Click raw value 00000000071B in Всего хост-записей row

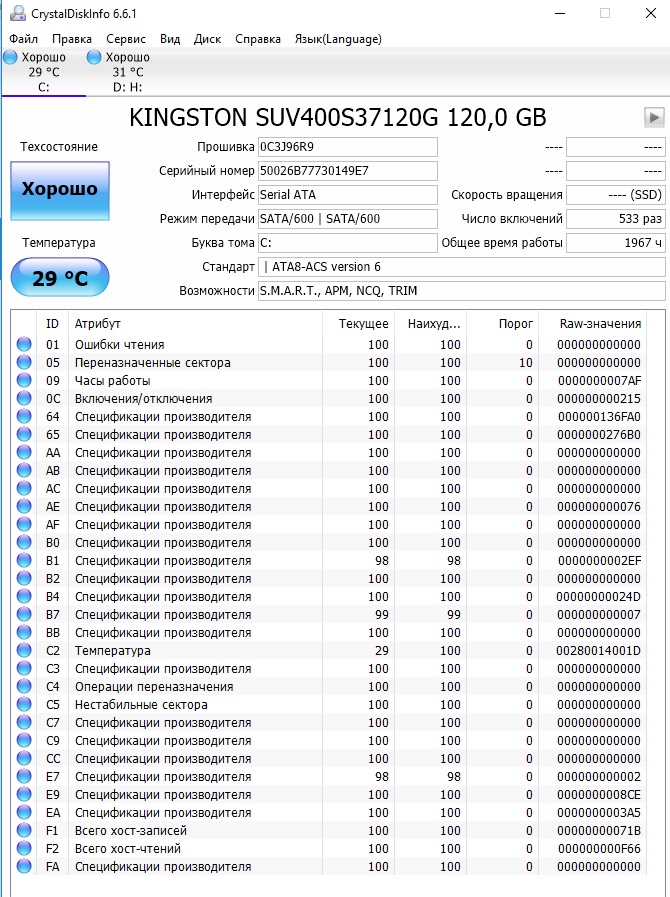click(x=599, y=830)
